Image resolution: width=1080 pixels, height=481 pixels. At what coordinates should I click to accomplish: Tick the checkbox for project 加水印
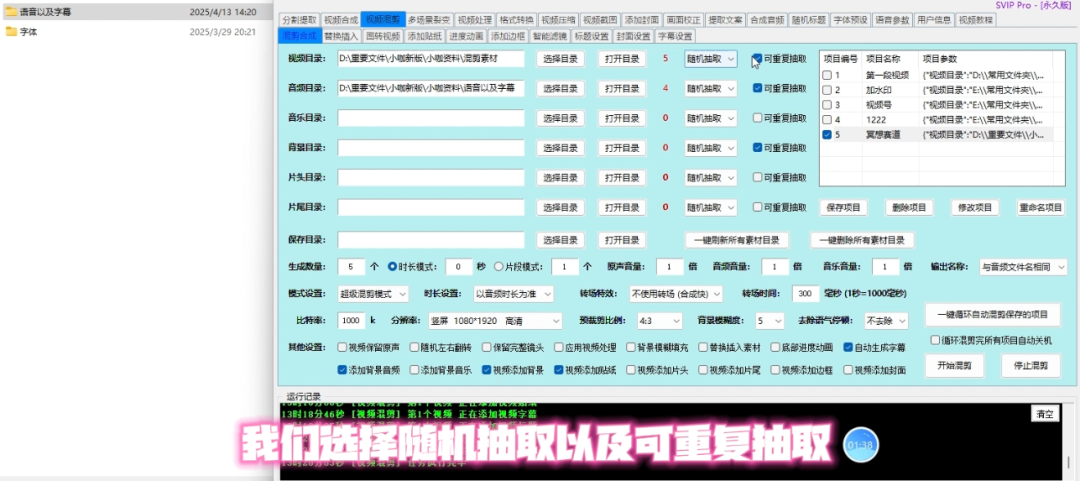(x=826, y=90)
